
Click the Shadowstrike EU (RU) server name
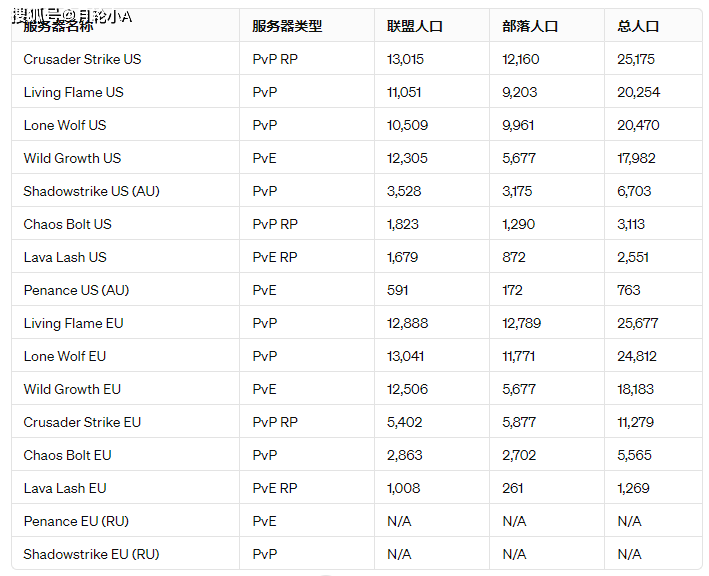[91, 554]
